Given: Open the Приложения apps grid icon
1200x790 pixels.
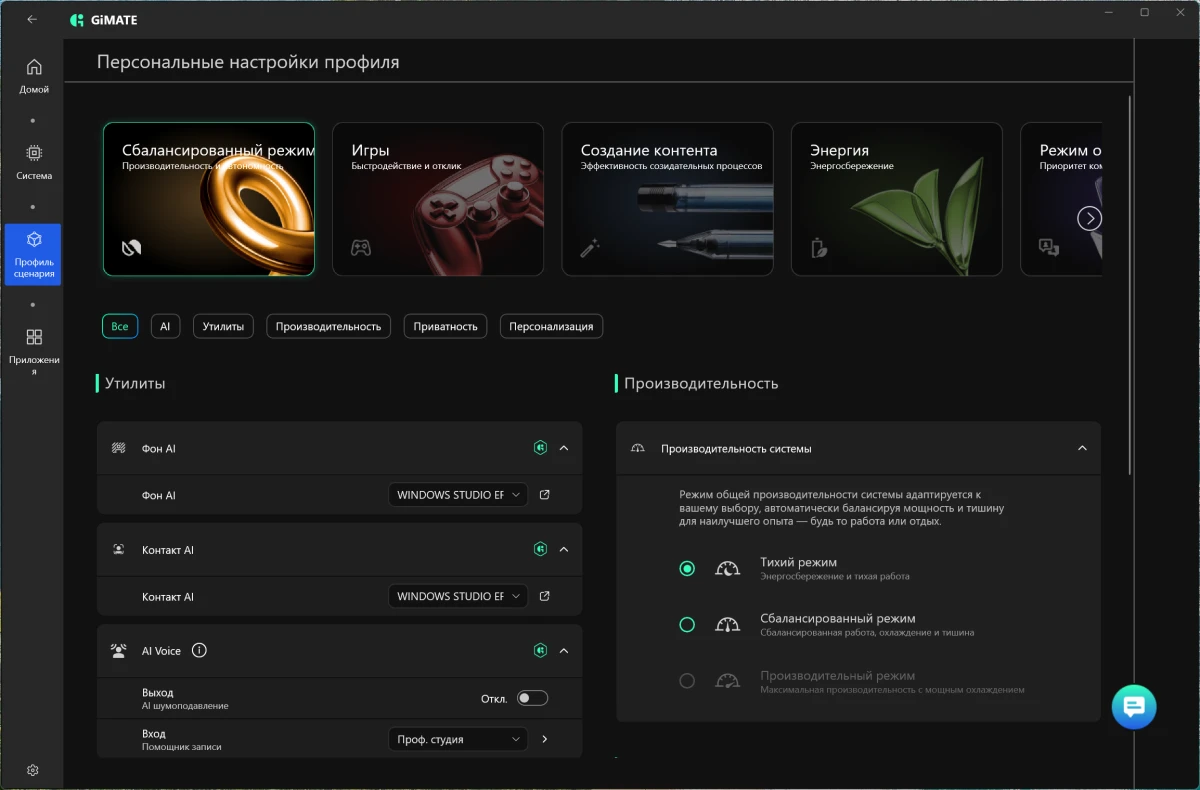Looking at the screenshot, I should [33, 337].
